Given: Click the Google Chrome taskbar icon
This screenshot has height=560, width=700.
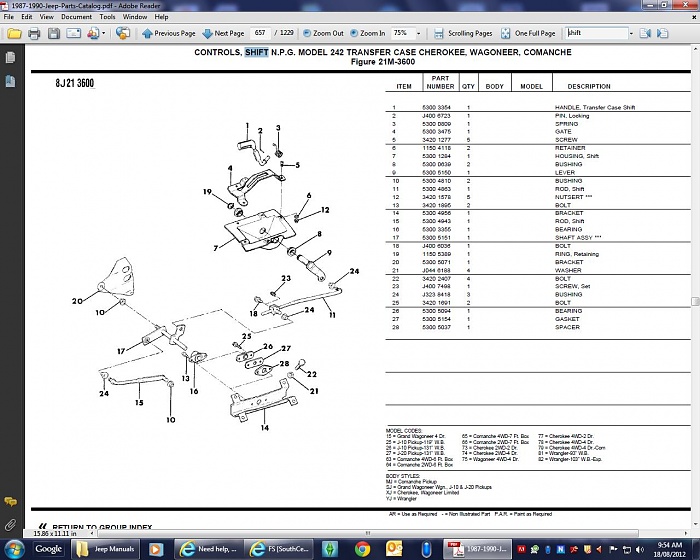Looking at the screenshot, I should (x=362, y=549).
